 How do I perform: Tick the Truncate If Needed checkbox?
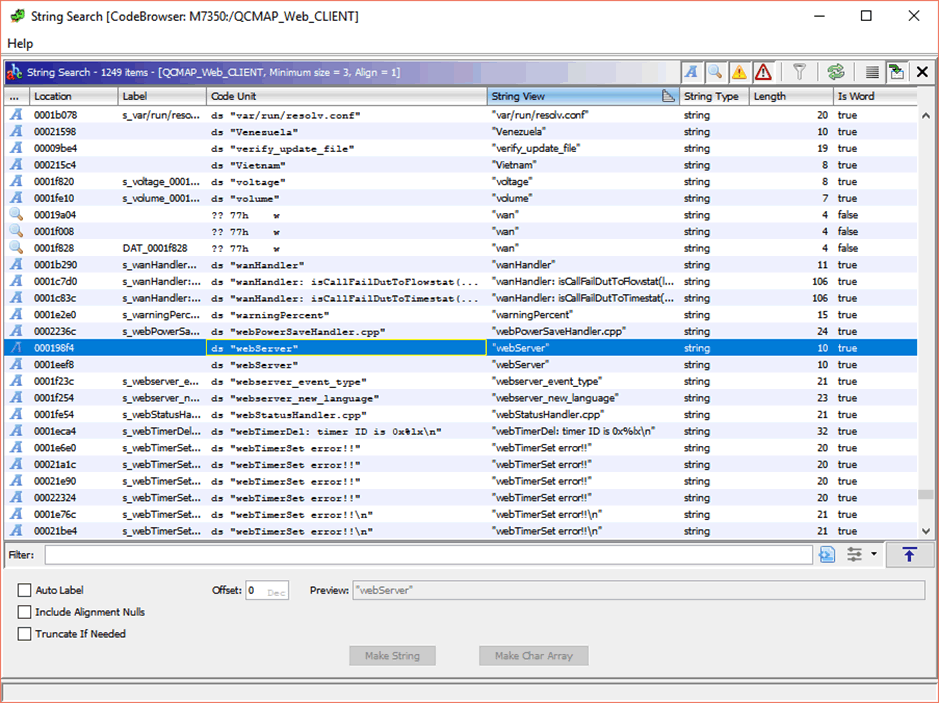coord(25,634)
